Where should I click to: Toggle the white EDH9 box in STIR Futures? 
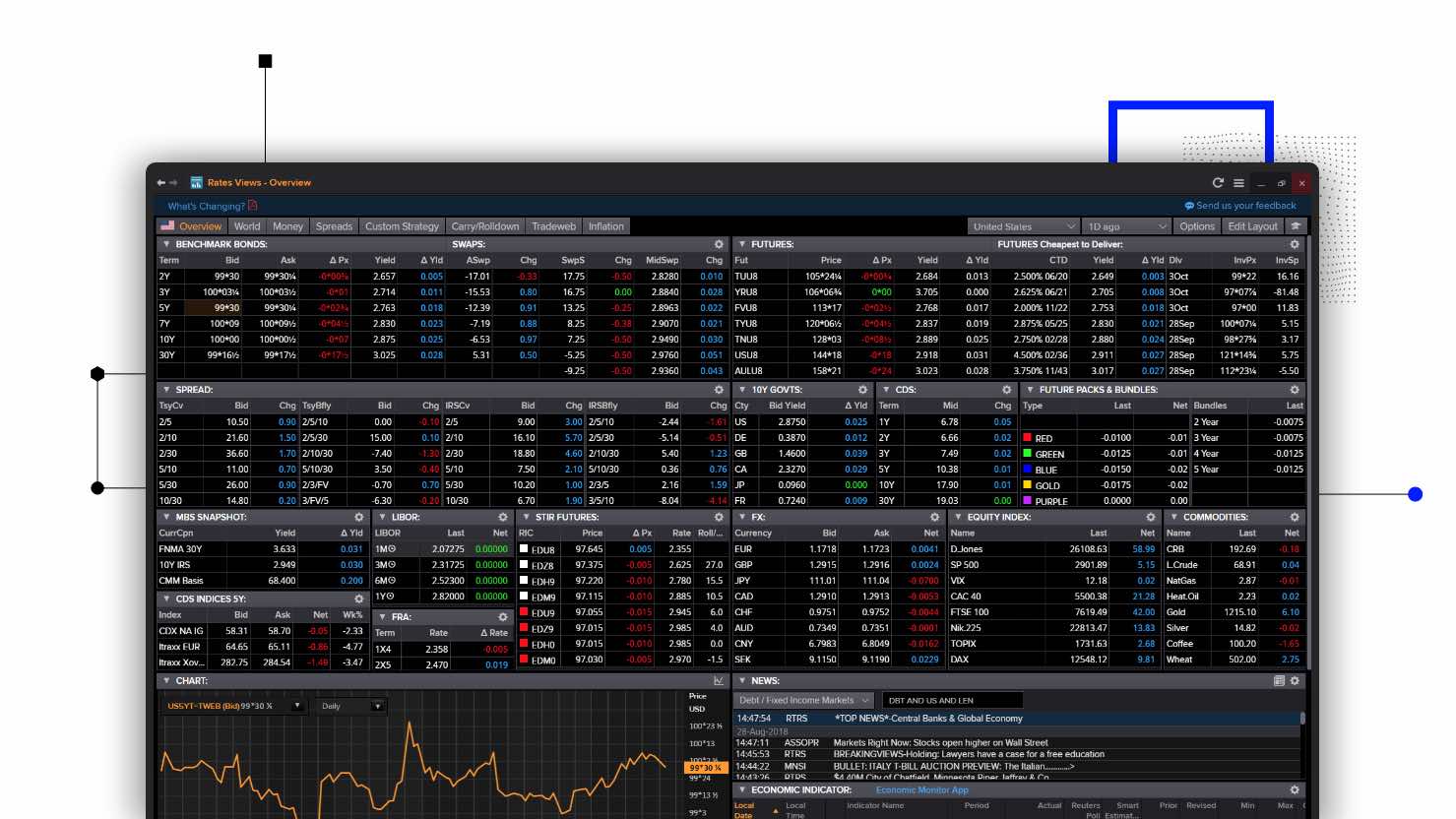[x=525, y=581]
